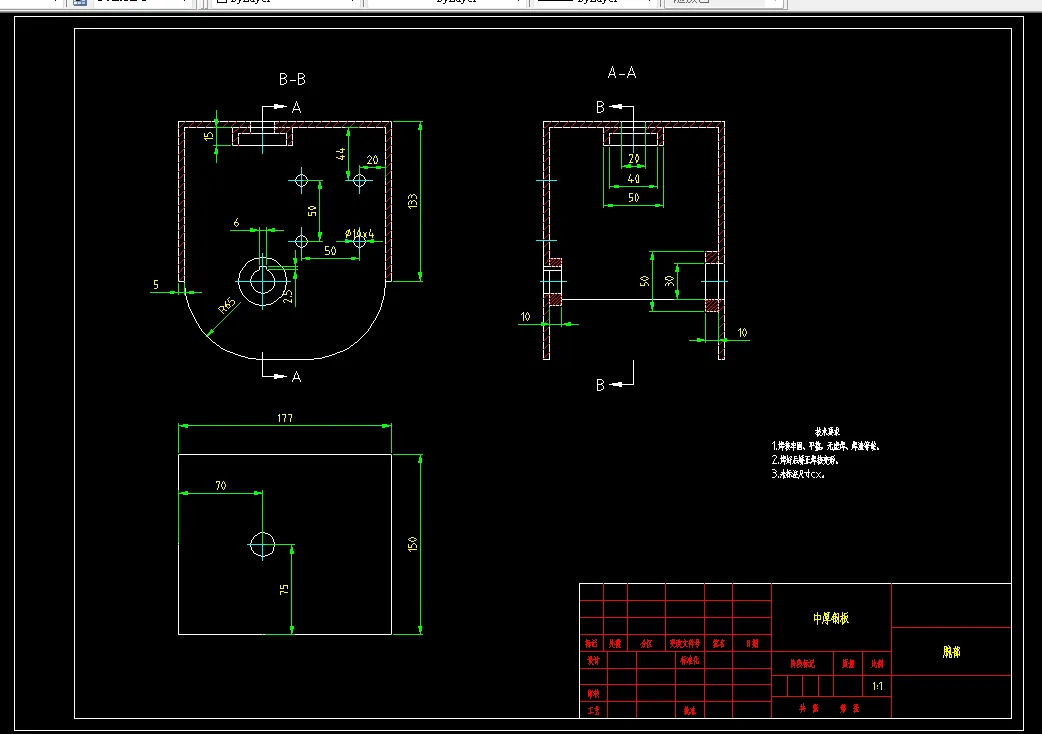This screenshot has height=734, width=1042.
Task: Select the 133 height dimension in B-B view
Action: tap(412, 201)
